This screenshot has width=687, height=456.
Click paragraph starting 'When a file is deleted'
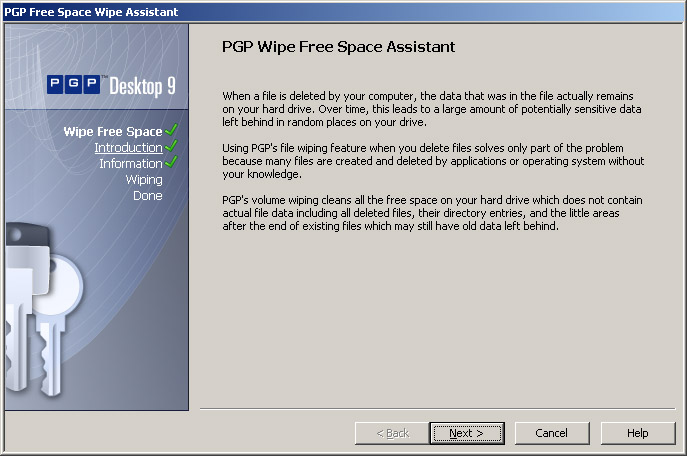(x=432, y=109)
